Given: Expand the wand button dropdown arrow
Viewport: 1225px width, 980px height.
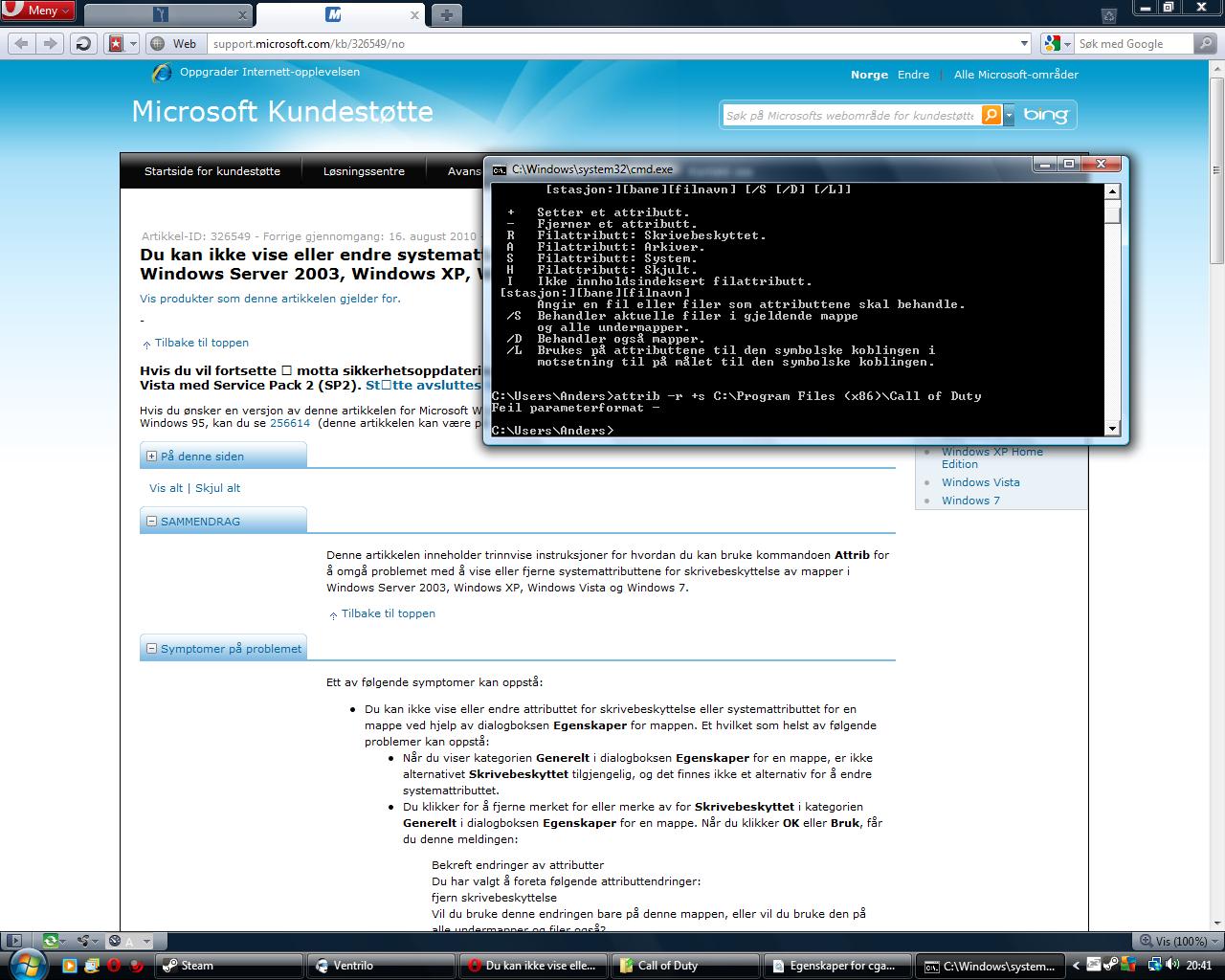Looking at the screenshot, I should pos(133,43).
